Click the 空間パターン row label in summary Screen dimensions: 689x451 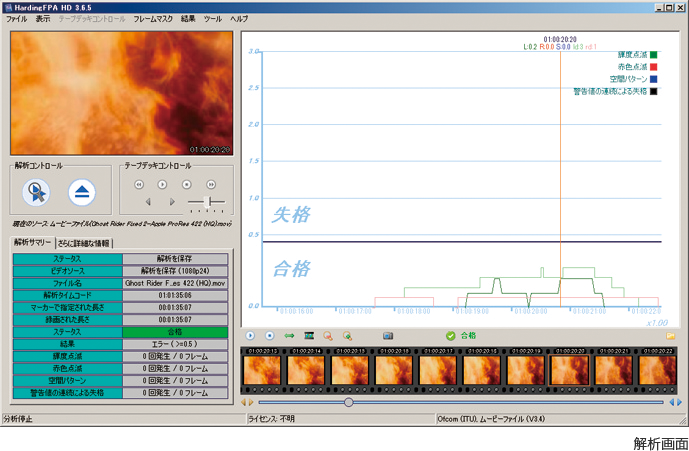pos(67,381)
